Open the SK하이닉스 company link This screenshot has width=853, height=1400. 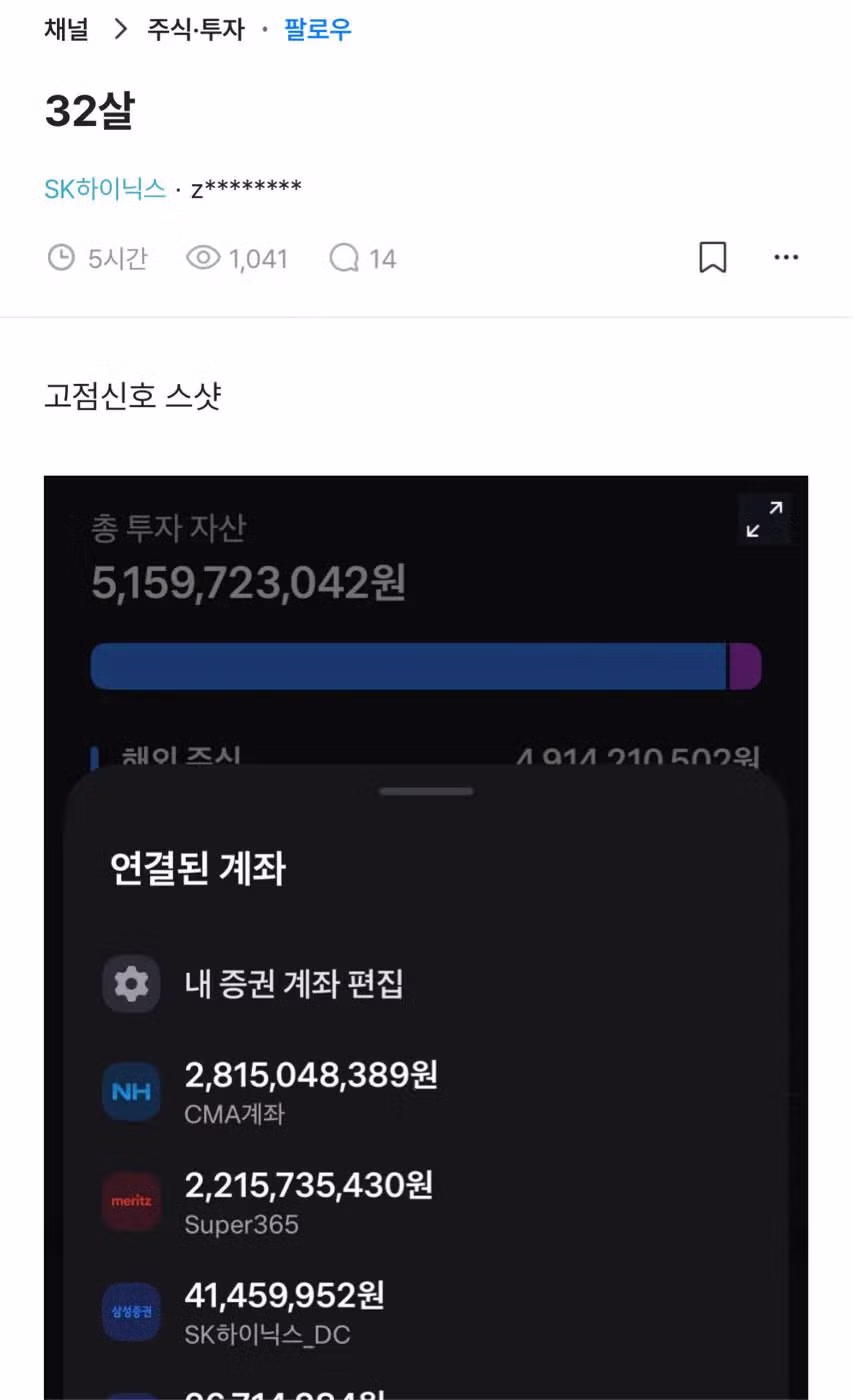click(105, 188)
